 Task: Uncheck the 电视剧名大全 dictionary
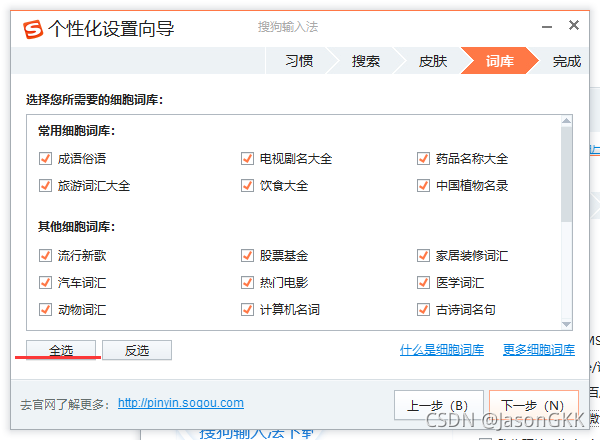pyautogui.click(x=247, y=158)
